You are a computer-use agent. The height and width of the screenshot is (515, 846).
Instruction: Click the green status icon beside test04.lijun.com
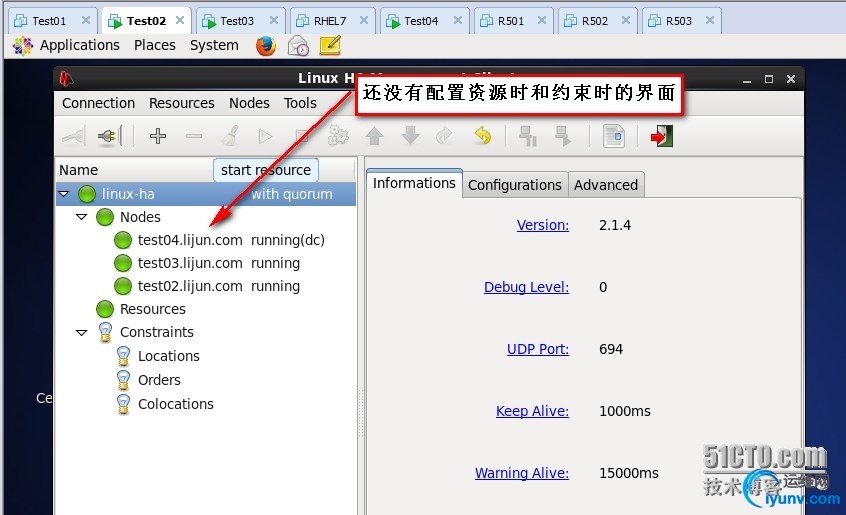pyautogui.click(x=123, y=240)
